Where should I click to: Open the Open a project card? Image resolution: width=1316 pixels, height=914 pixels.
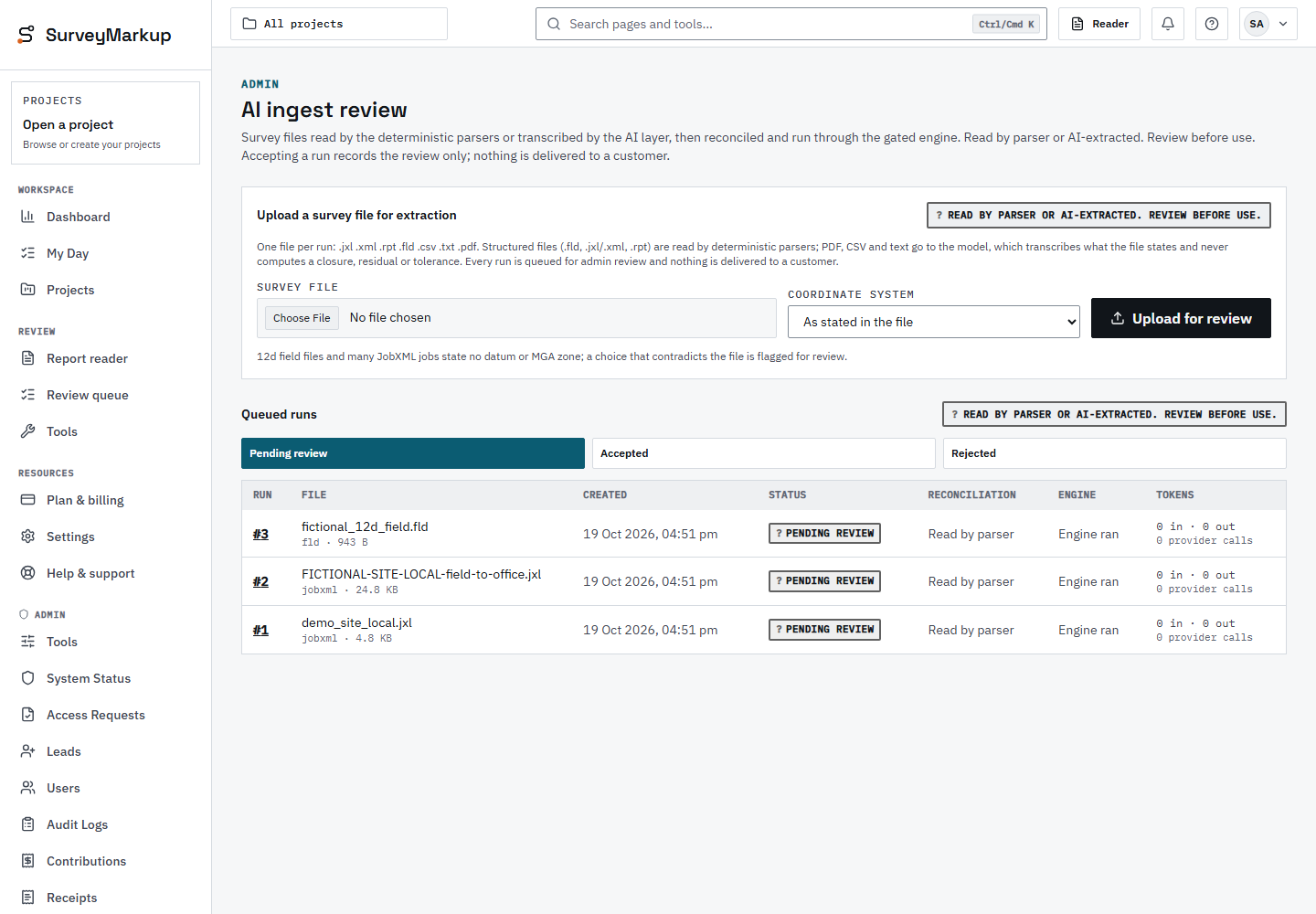[105, 123]
